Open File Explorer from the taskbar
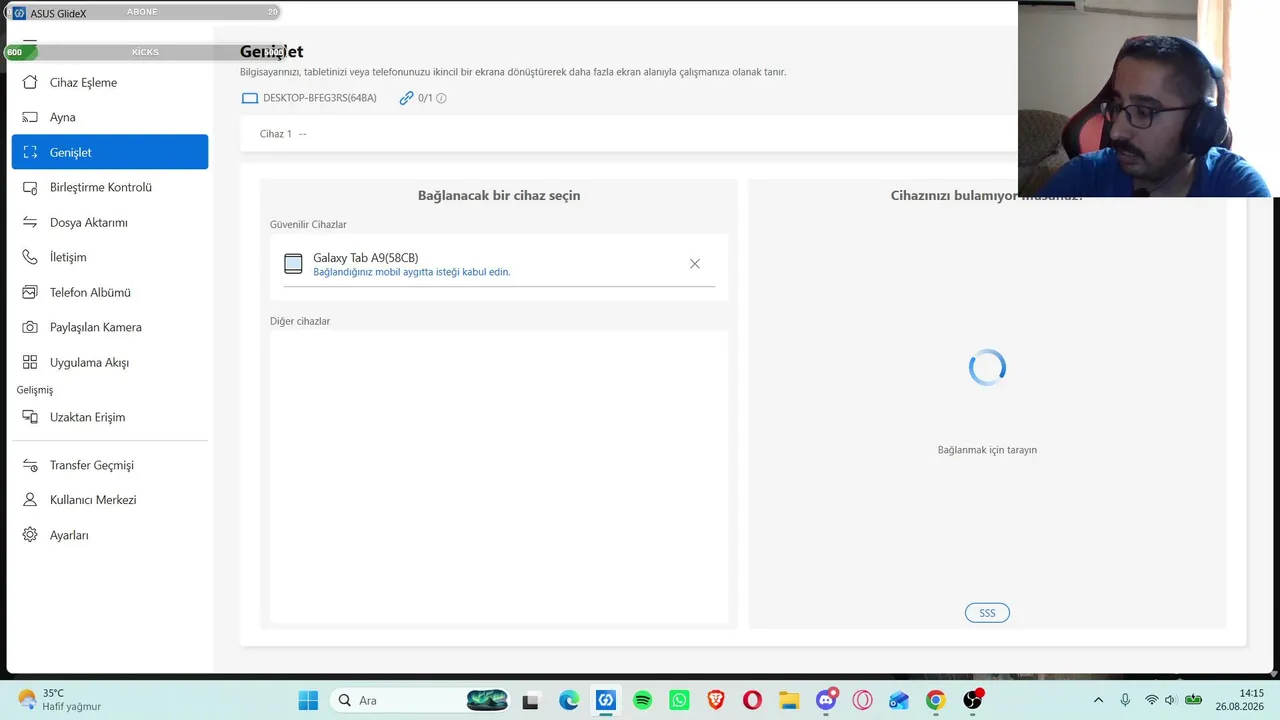Image resolution: width=1280 pixels, height=720 pixels. tap(789, 700)
